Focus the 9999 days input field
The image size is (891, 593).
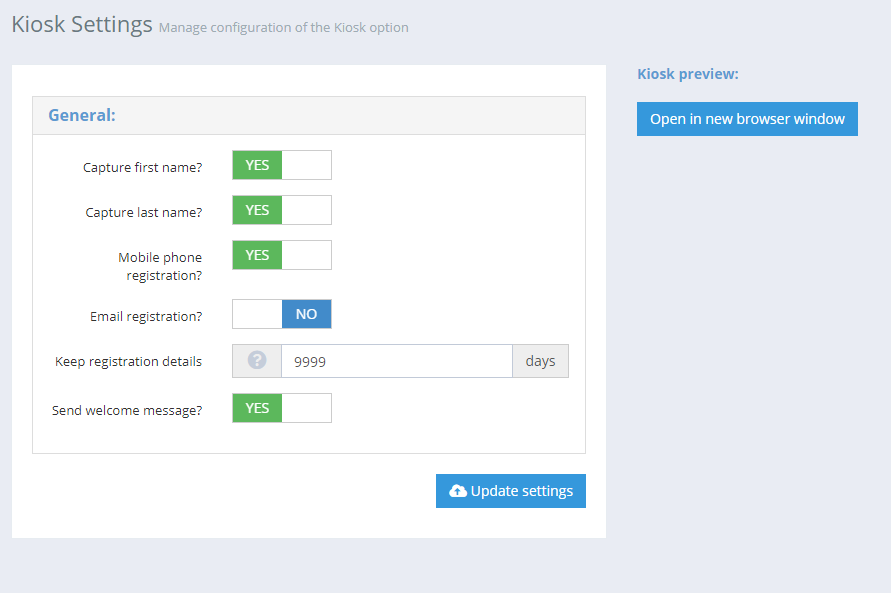coord(397,361)
